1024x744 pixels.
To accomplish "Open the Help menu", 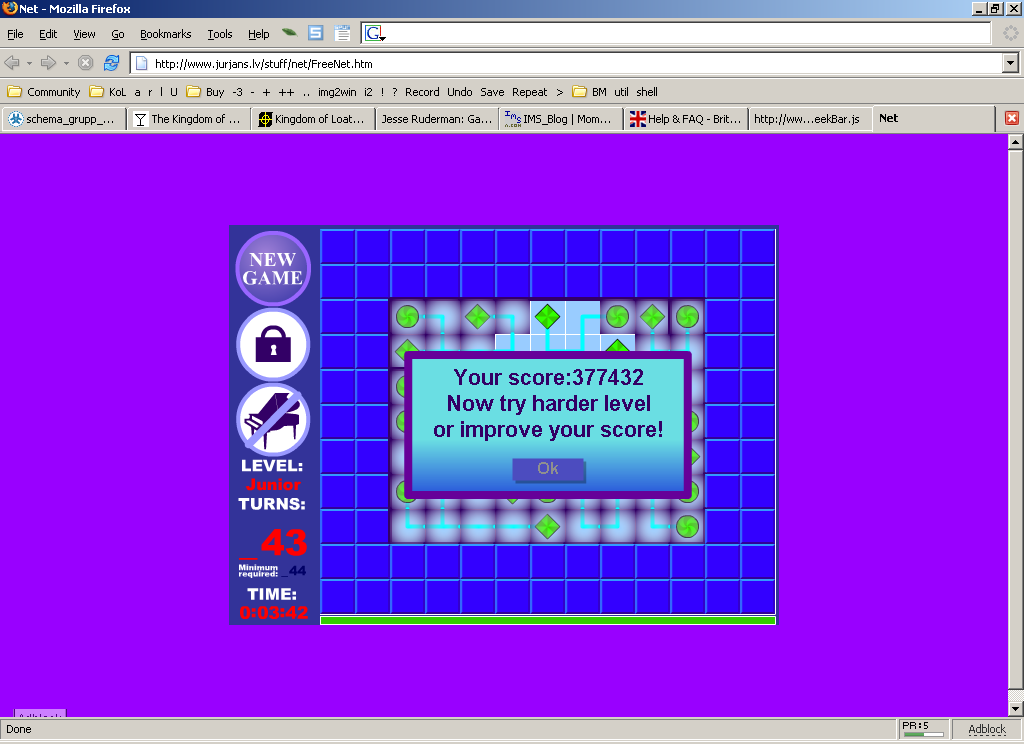I will pos(259,34).
